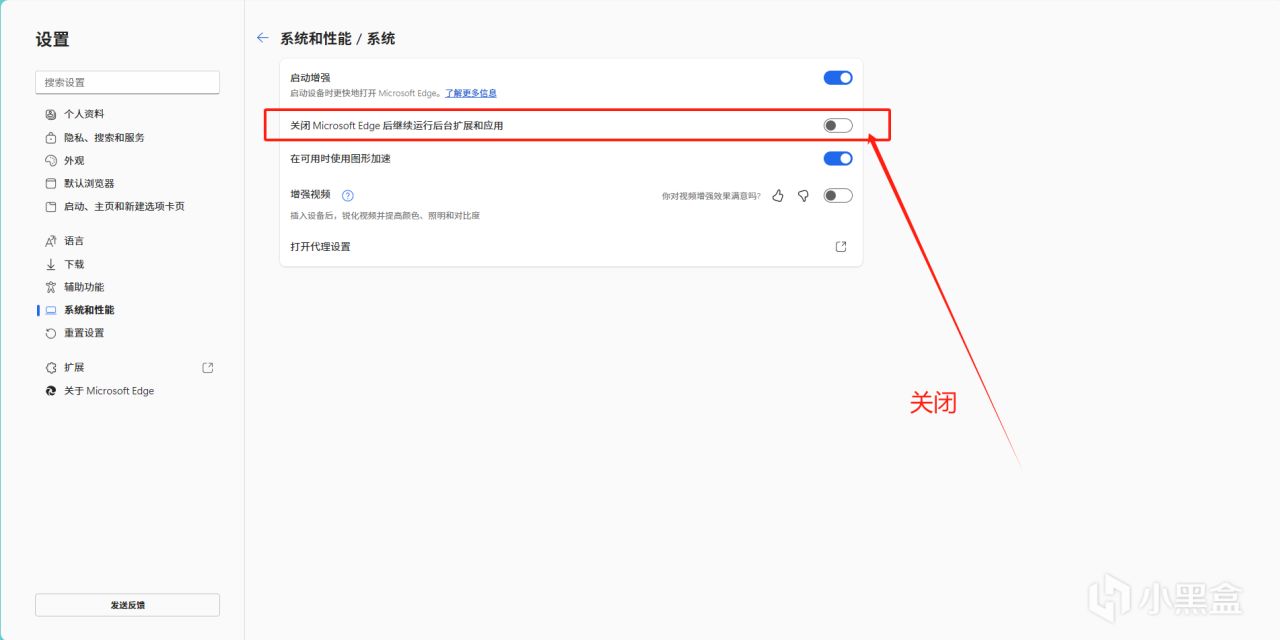Click the 了解更多信息 link
Viewport: 1280px width, 640px height.
(471, 93)
